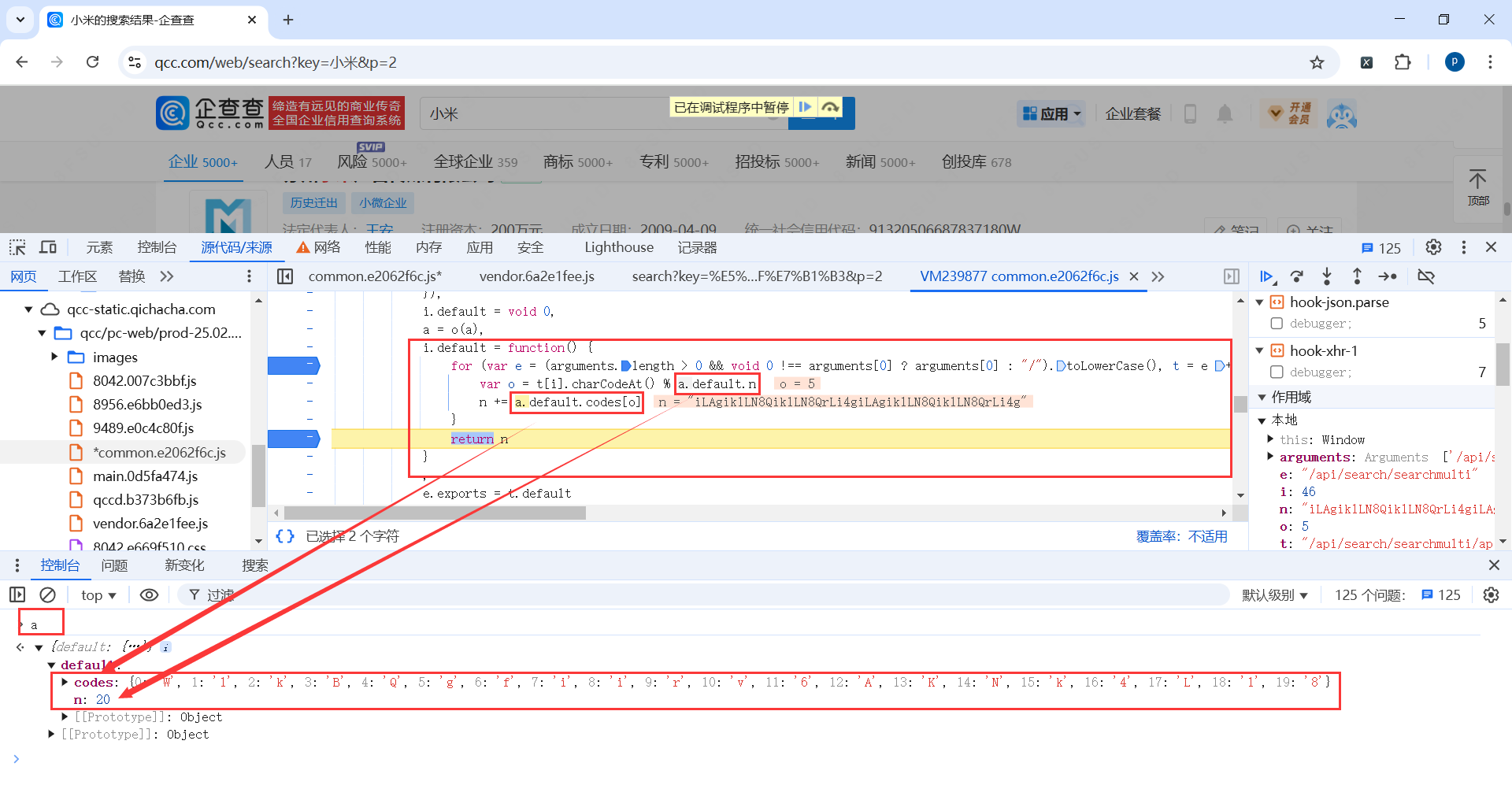Activate the inspect element picker icon
This screenshot has width=1512, height=811.
tap(17, 247)
